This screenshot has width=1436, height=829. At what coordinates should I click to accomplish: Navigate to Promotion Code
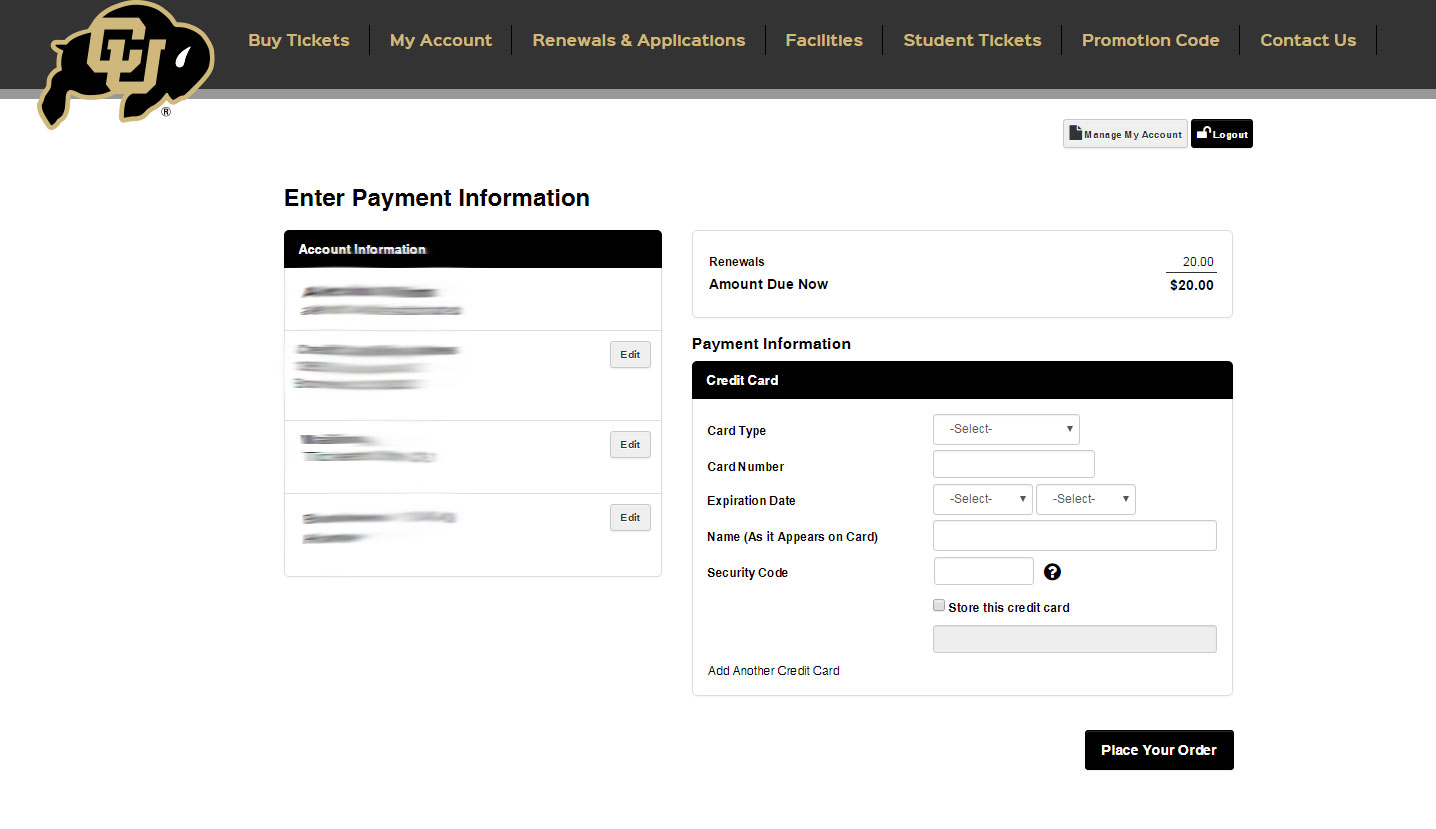pyautogui.click(x=1150, y=40)
